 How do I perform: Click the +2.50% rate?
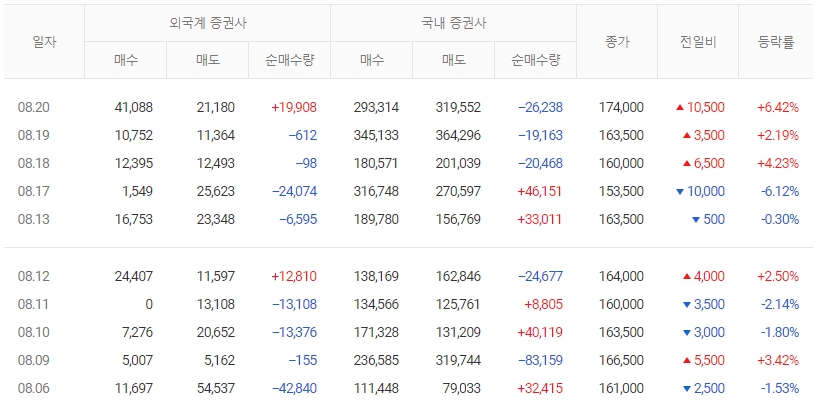click(x=778, y=276)
